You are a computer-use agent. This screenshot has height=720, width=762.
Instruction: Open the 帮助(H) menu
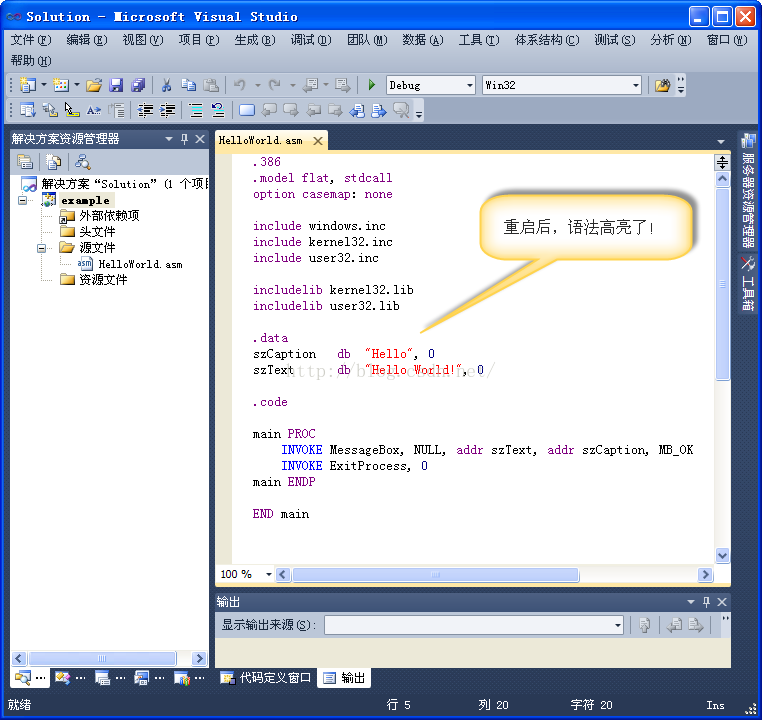tap(31, 61)
